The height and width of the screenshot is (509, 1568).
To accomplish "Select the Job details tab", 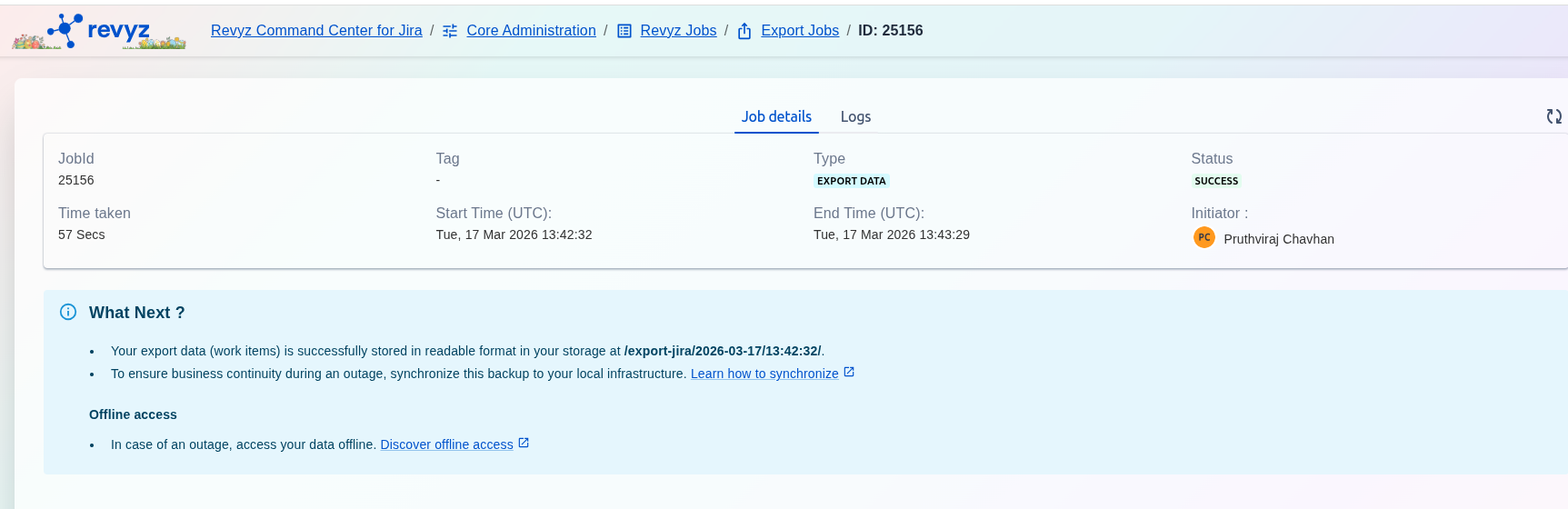I will pyautogui.click(x=776, y=116).
